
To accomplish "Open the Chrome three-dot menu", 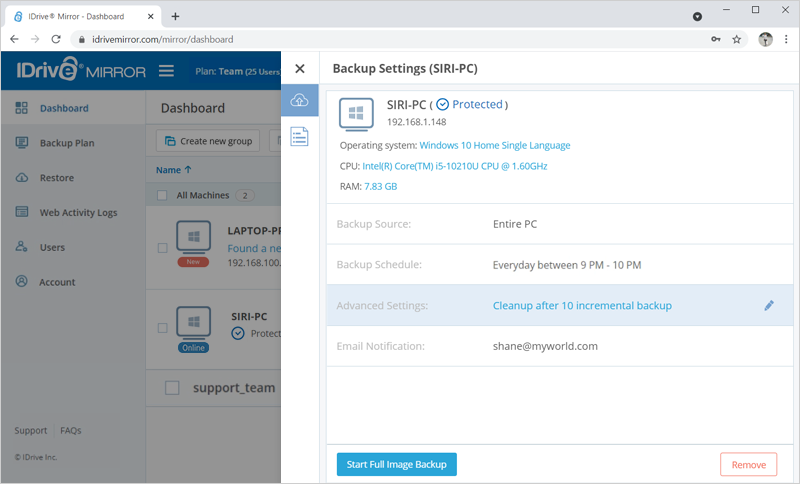I will pyautogui.click(x=786, y=39).
